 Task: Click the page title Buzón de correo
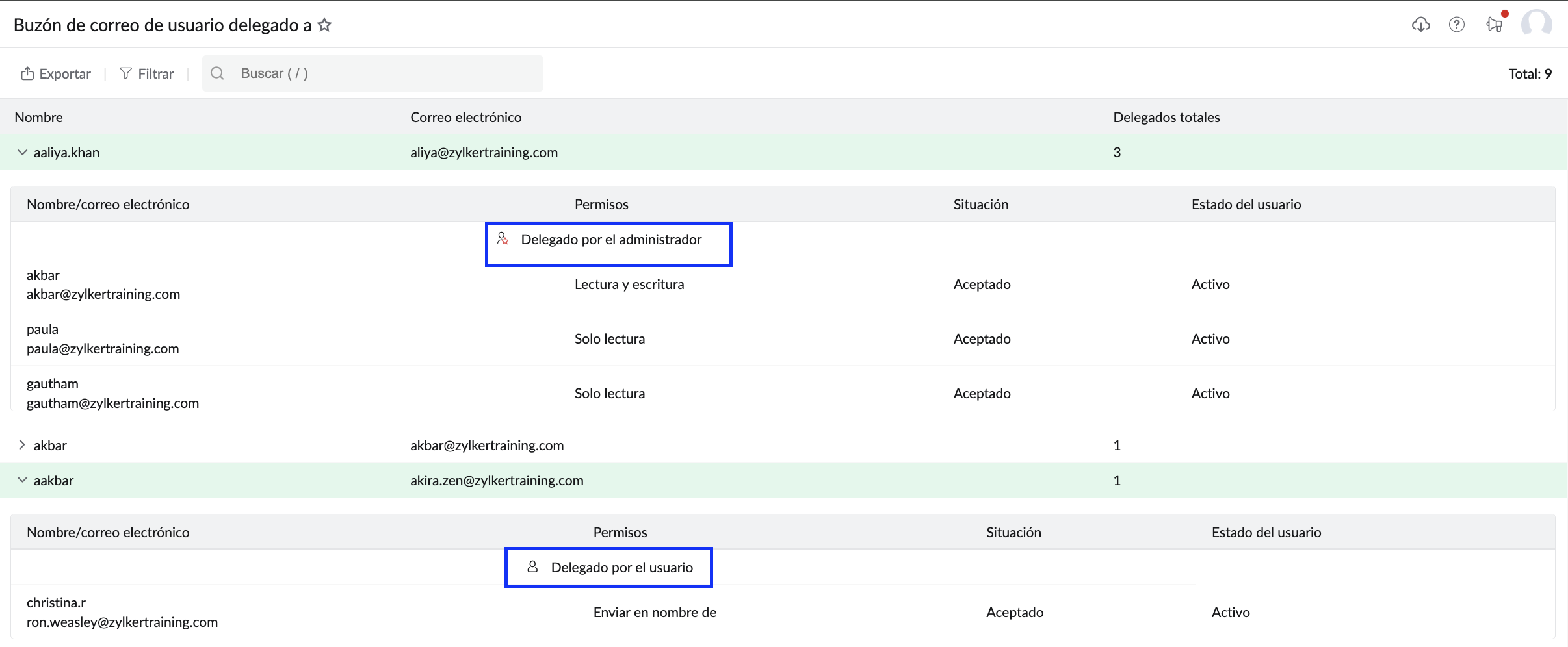(x=163, y=25)
